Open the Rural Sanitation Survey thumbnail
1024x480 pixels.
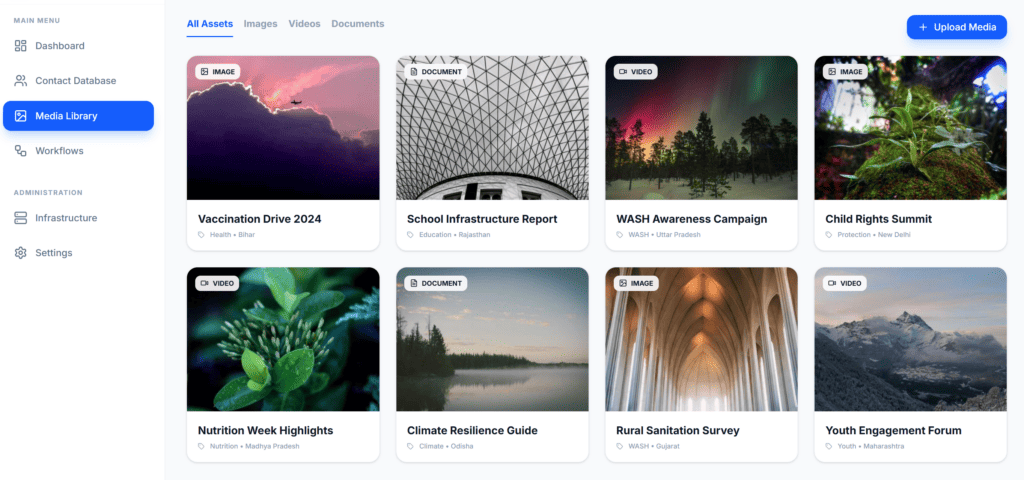(x=701, y=339)
